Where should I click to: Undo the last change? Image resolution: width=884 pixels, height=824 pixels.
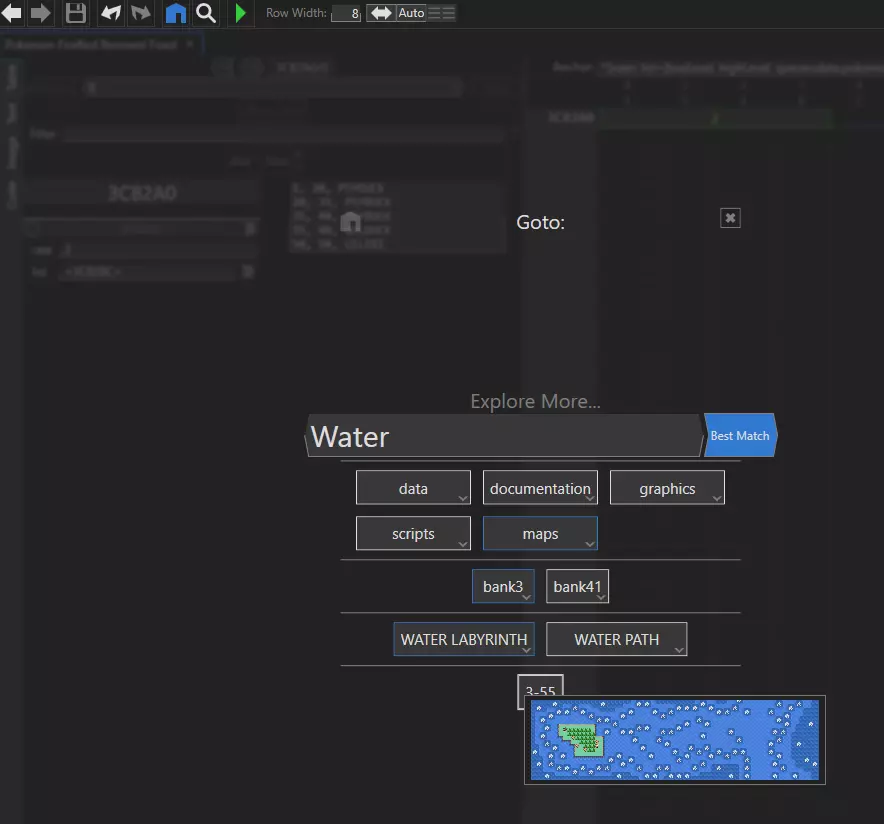[110, 13]
